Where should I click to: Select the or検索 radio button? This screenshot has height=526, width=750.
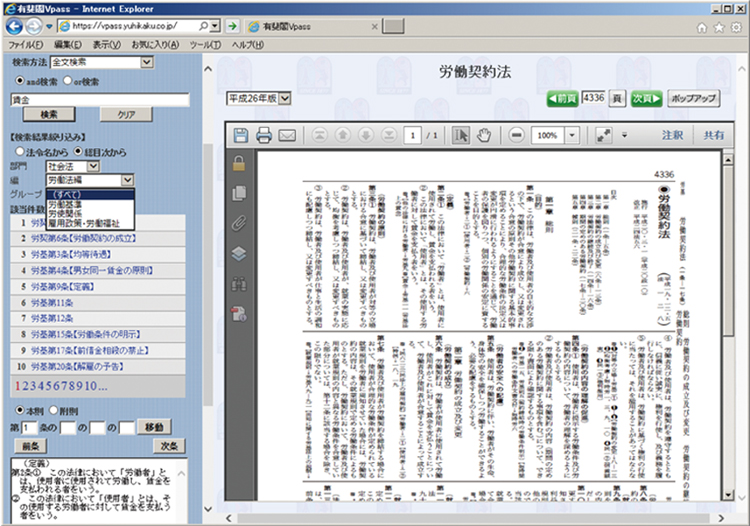point(67,81)
